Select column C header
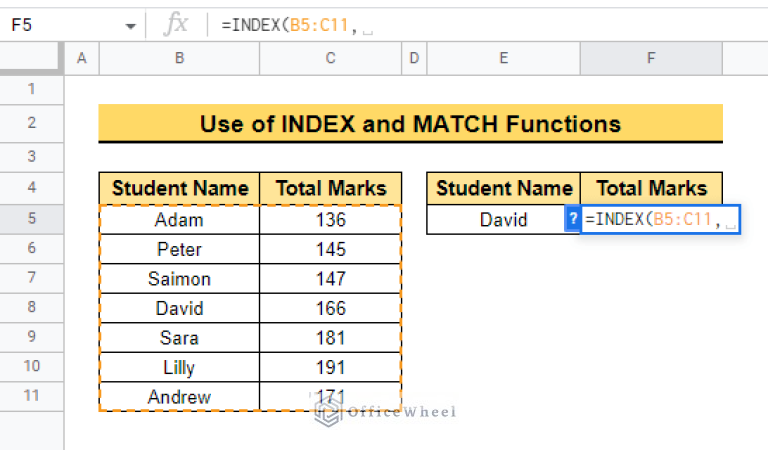768x450 pixels. click(330, 58)
